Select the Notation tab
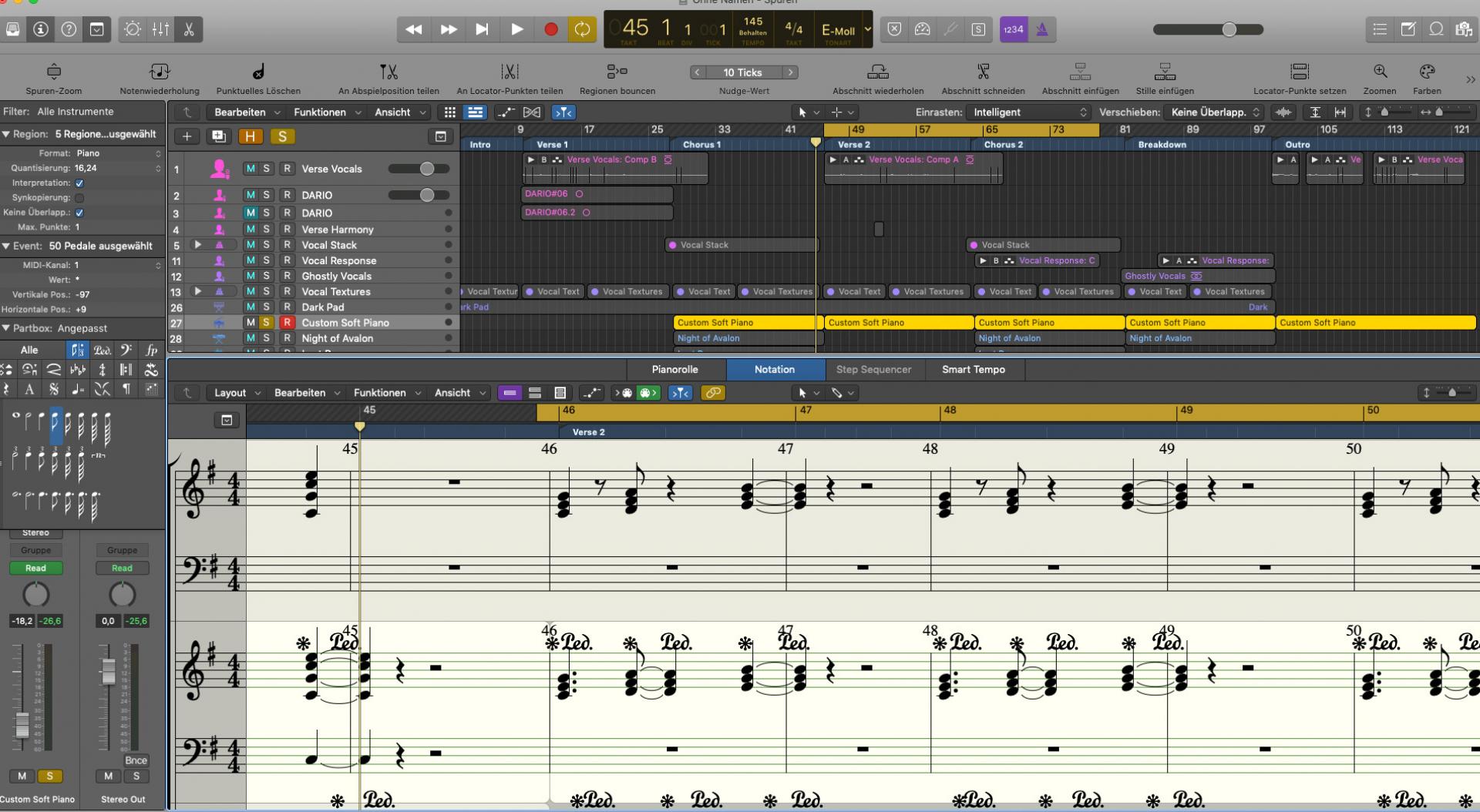The height and width of the screenshot is (812, 1480). coord(775,370)
